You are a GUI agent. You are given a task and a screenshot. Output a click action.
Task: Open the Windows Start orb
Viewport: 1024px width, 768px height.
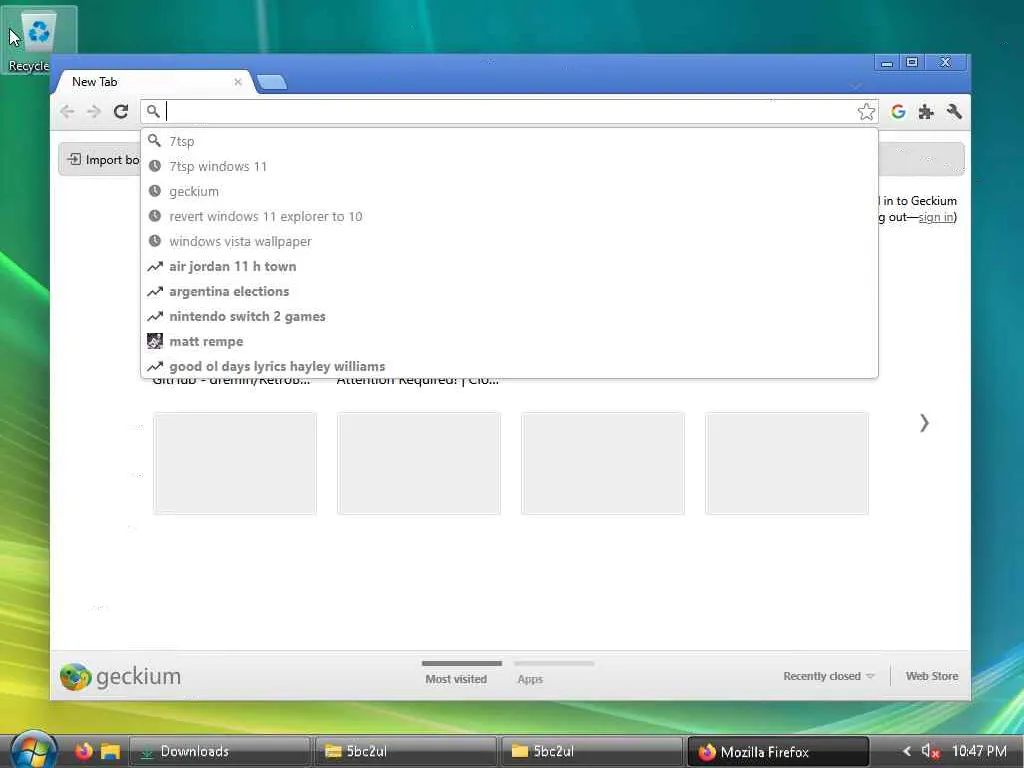click(33, 750)
